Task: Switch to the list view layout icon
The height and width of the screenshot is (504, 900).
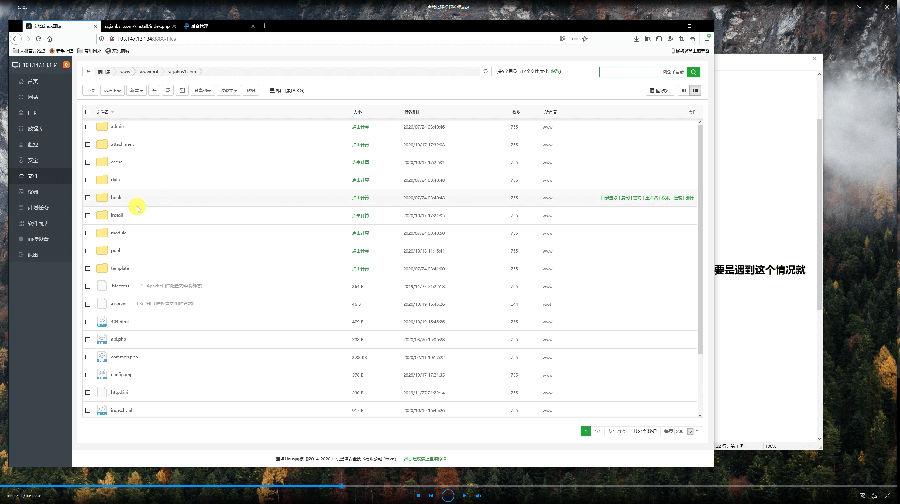Action: [x=696, y=90]
